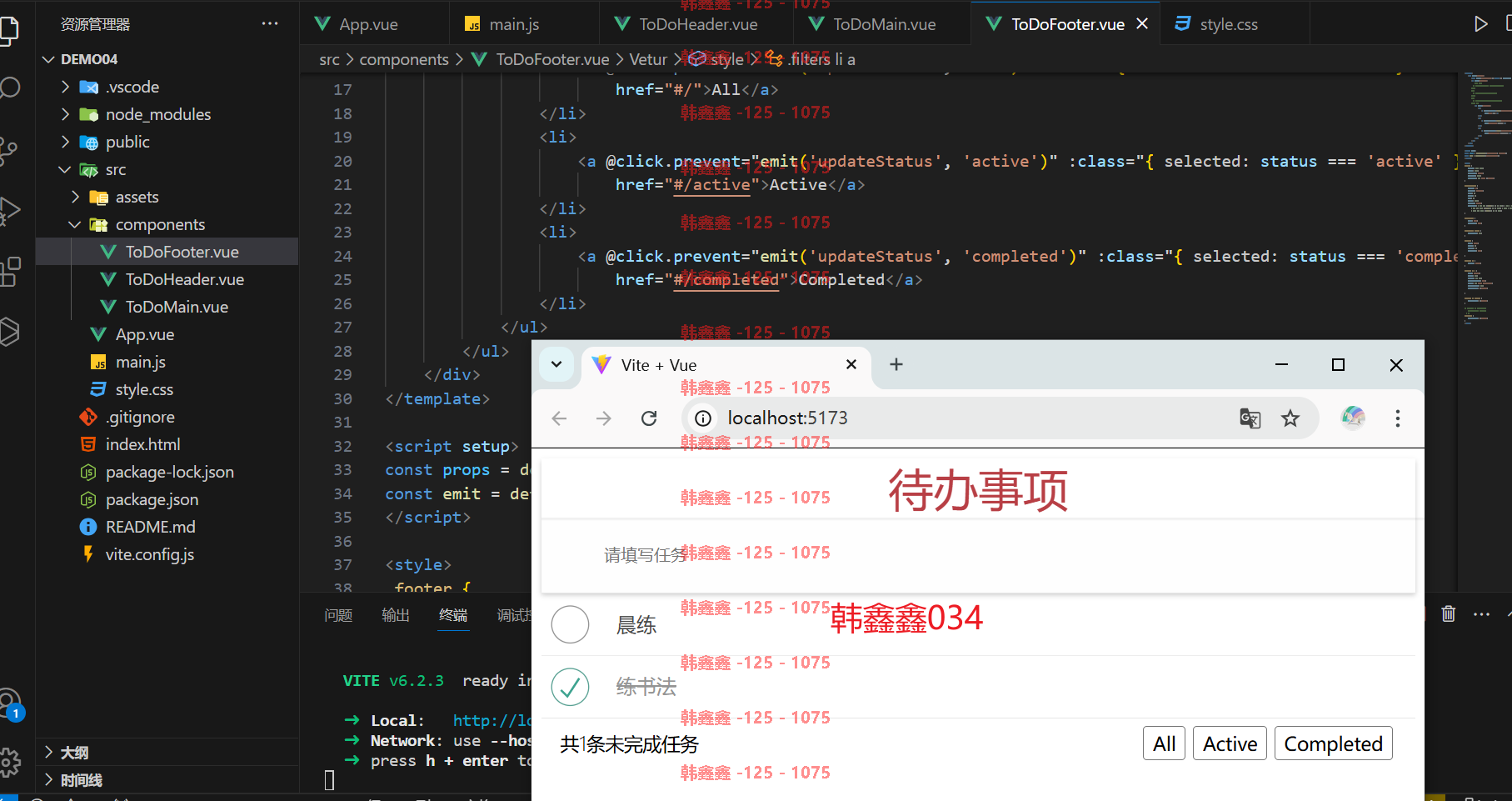Expand the 时间线 timeline section

click(x=167, y=780)
